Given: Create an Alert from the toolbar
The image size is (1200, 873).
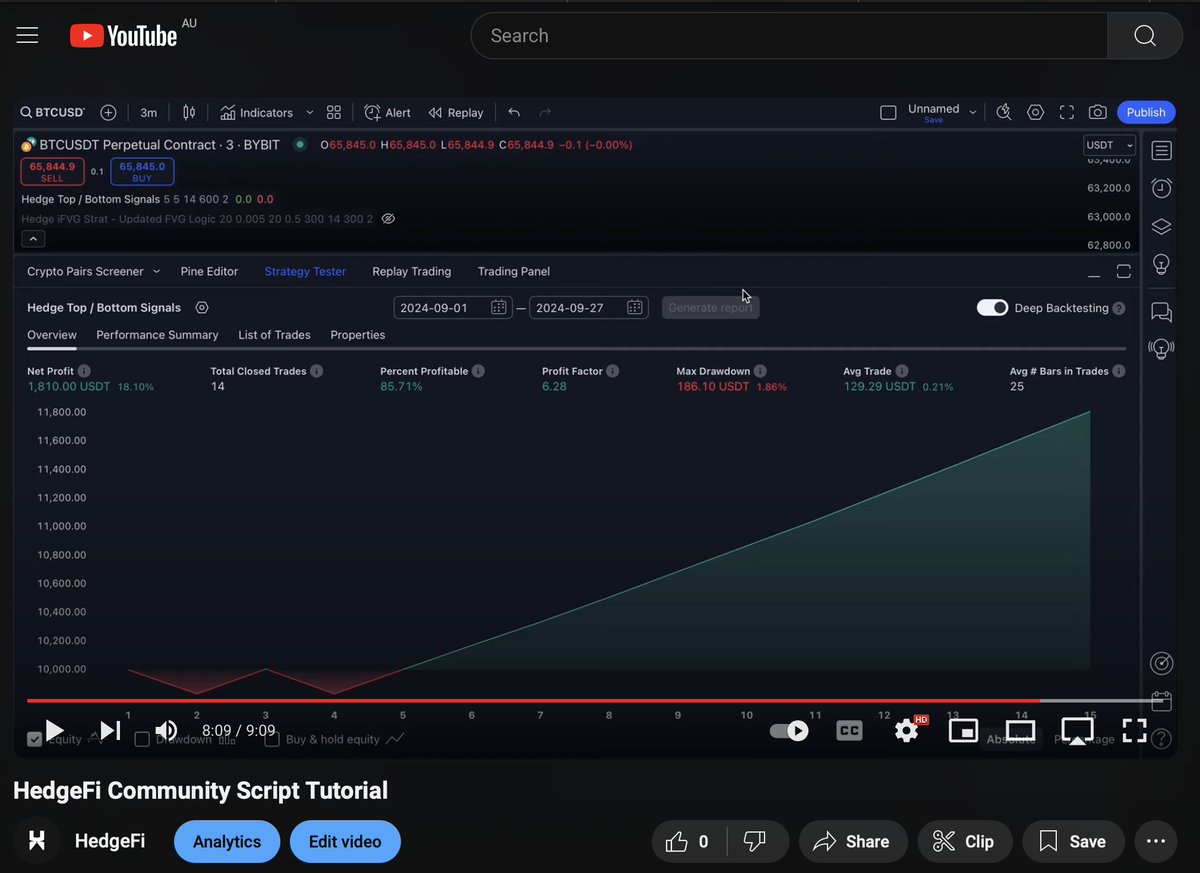Looking at the screenshot, I should pos(388,113).
